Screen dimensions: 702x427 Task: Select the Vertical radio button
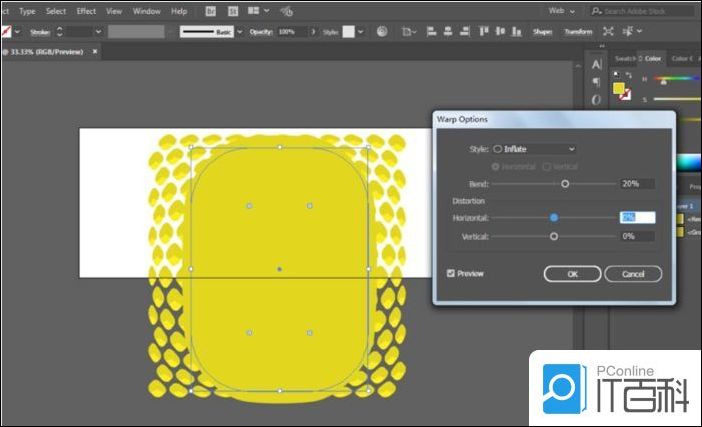click(546, 166)
